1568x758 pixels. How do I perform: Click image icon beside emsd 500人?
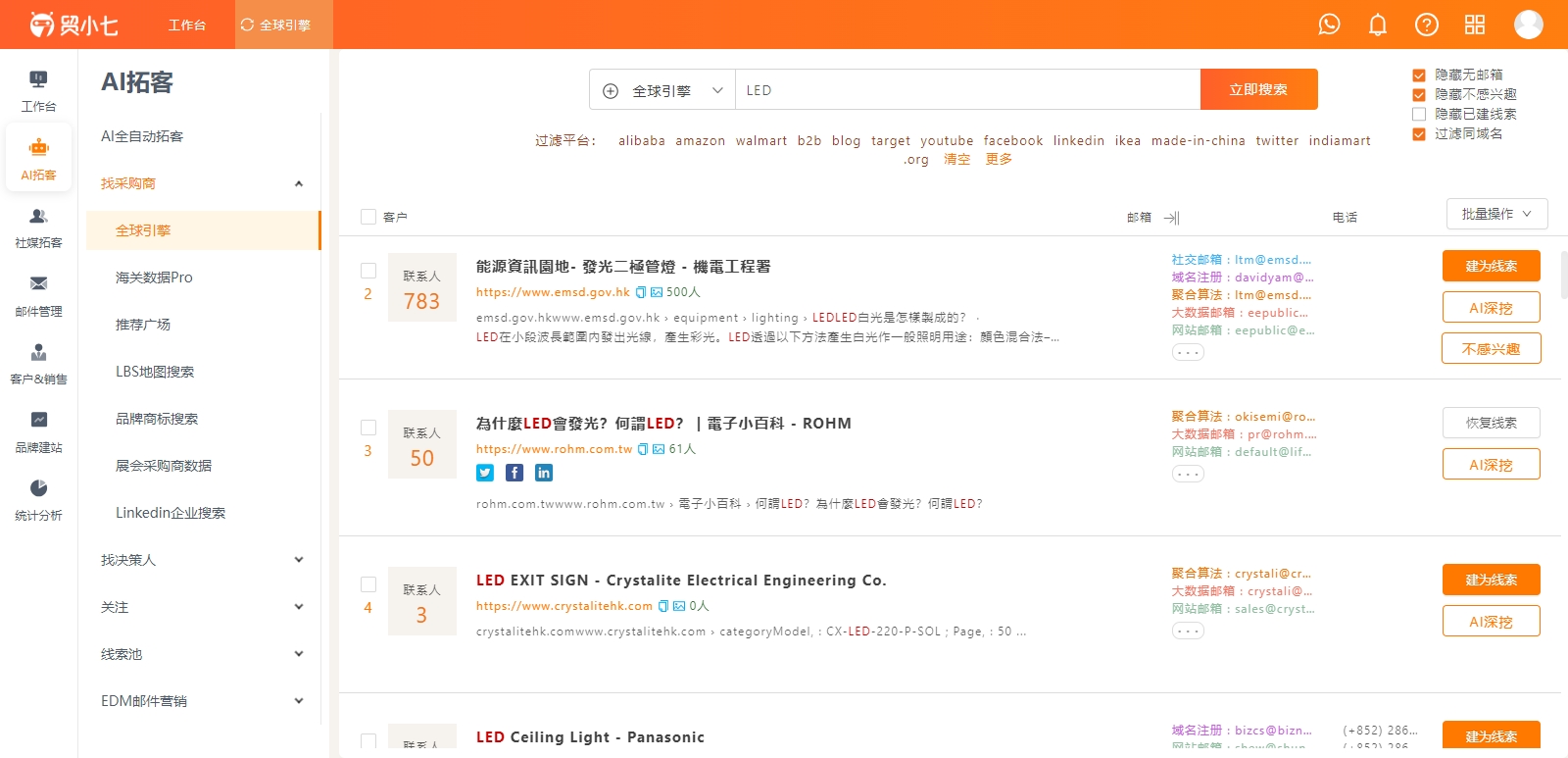tap(657, 292)
